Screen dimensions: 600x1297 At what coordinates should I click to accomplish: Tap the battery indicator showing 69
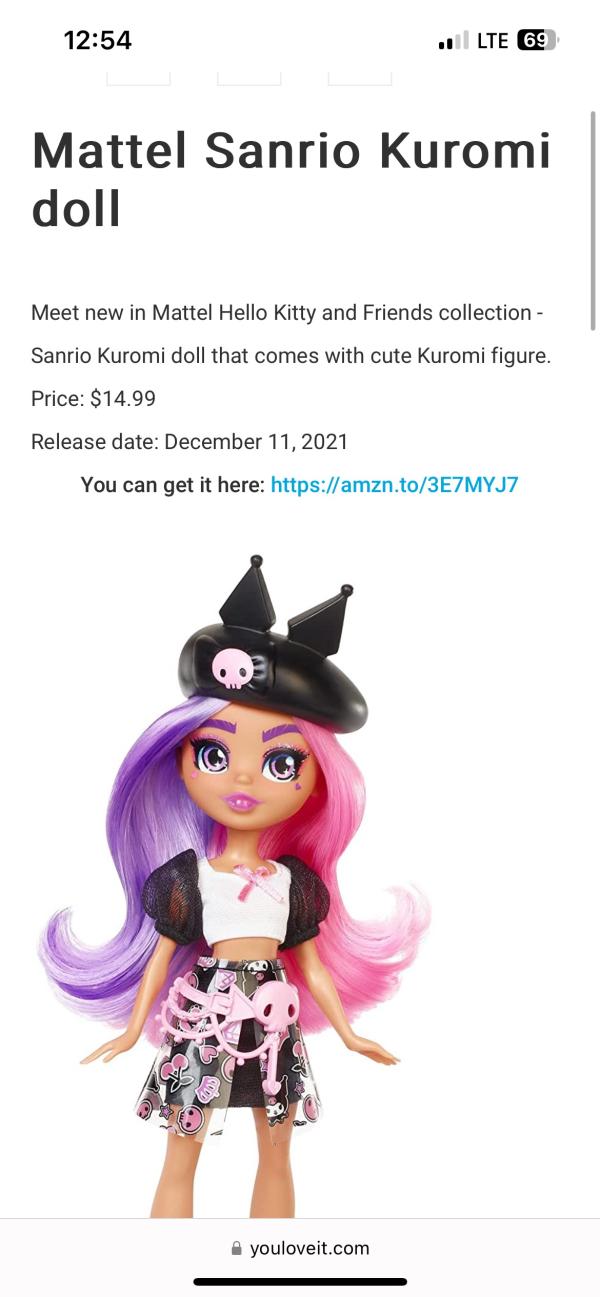click(x=538, y=41)
